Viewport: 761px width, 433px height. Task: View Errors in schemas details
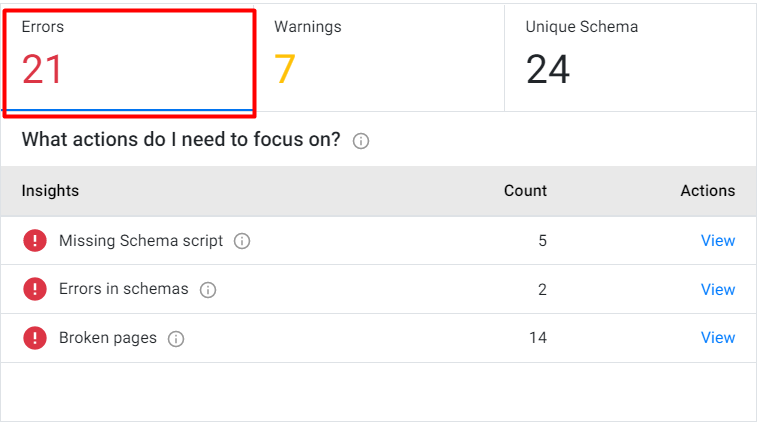pyautogui.click(x=718, y=290)
